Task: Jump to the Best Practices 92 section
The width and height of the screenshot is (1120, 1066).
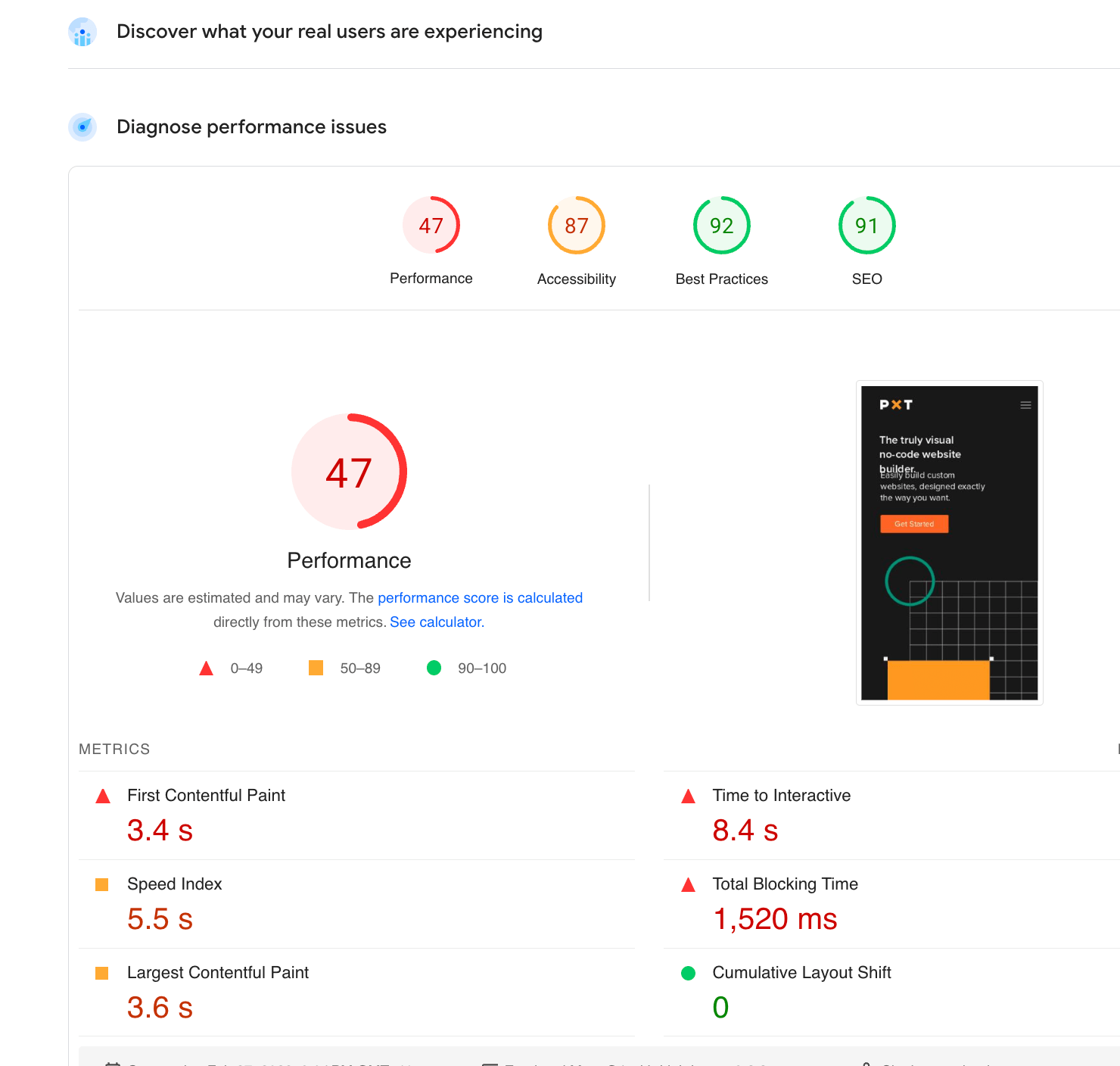Action: (x=721, y=225)
